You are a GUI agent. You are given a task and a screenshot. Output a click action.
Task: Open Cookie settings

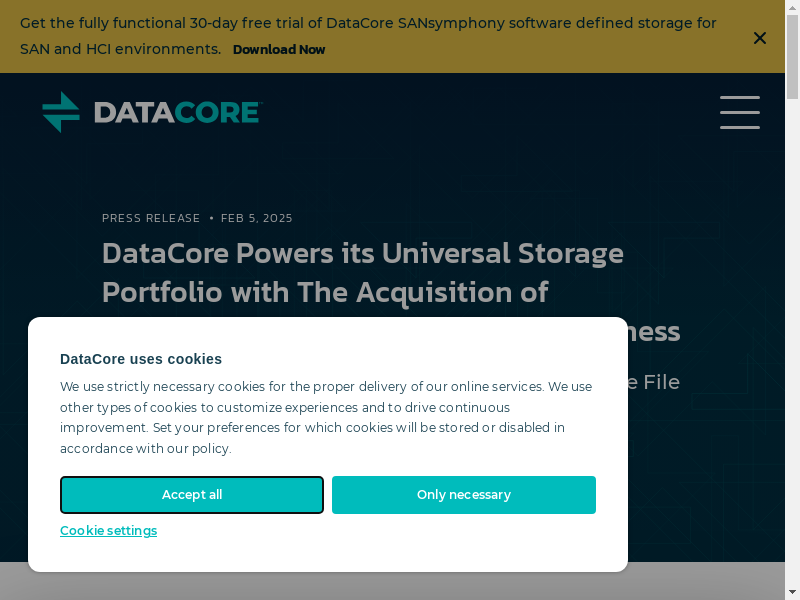108,531
